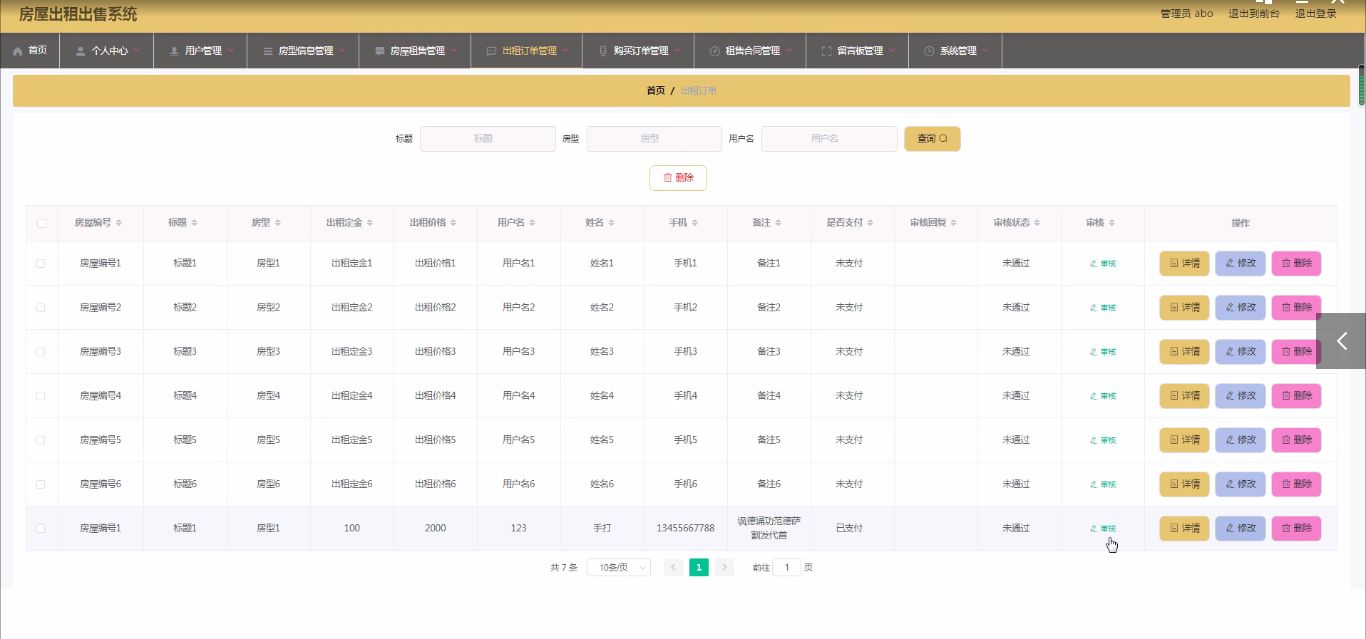Screen dimensions: 1366x639
Task: Go to previous page arrow in pagination
Action: (x=674, y=567)
